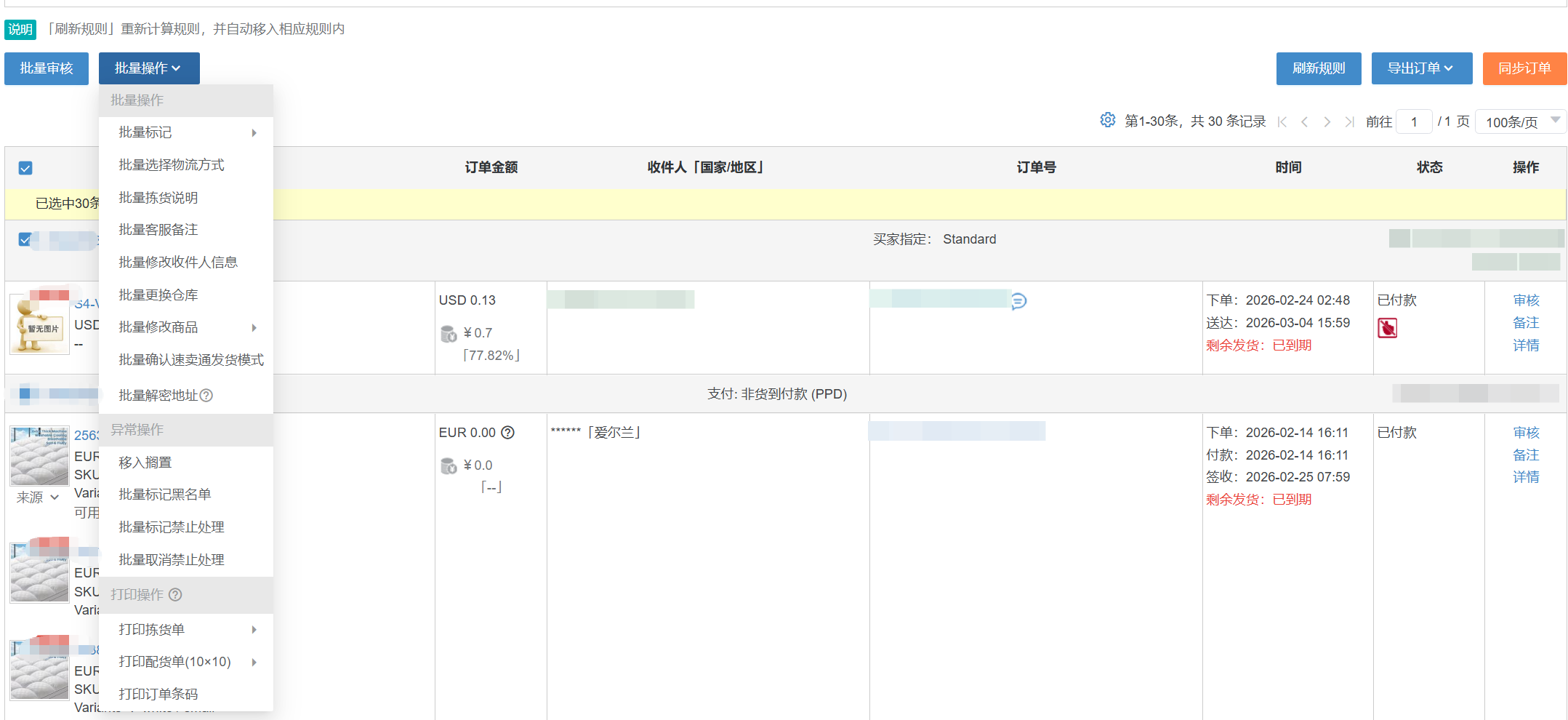Expand the 来源 source dropdown
Viewport: 1568px width, 720px height.
38,497
